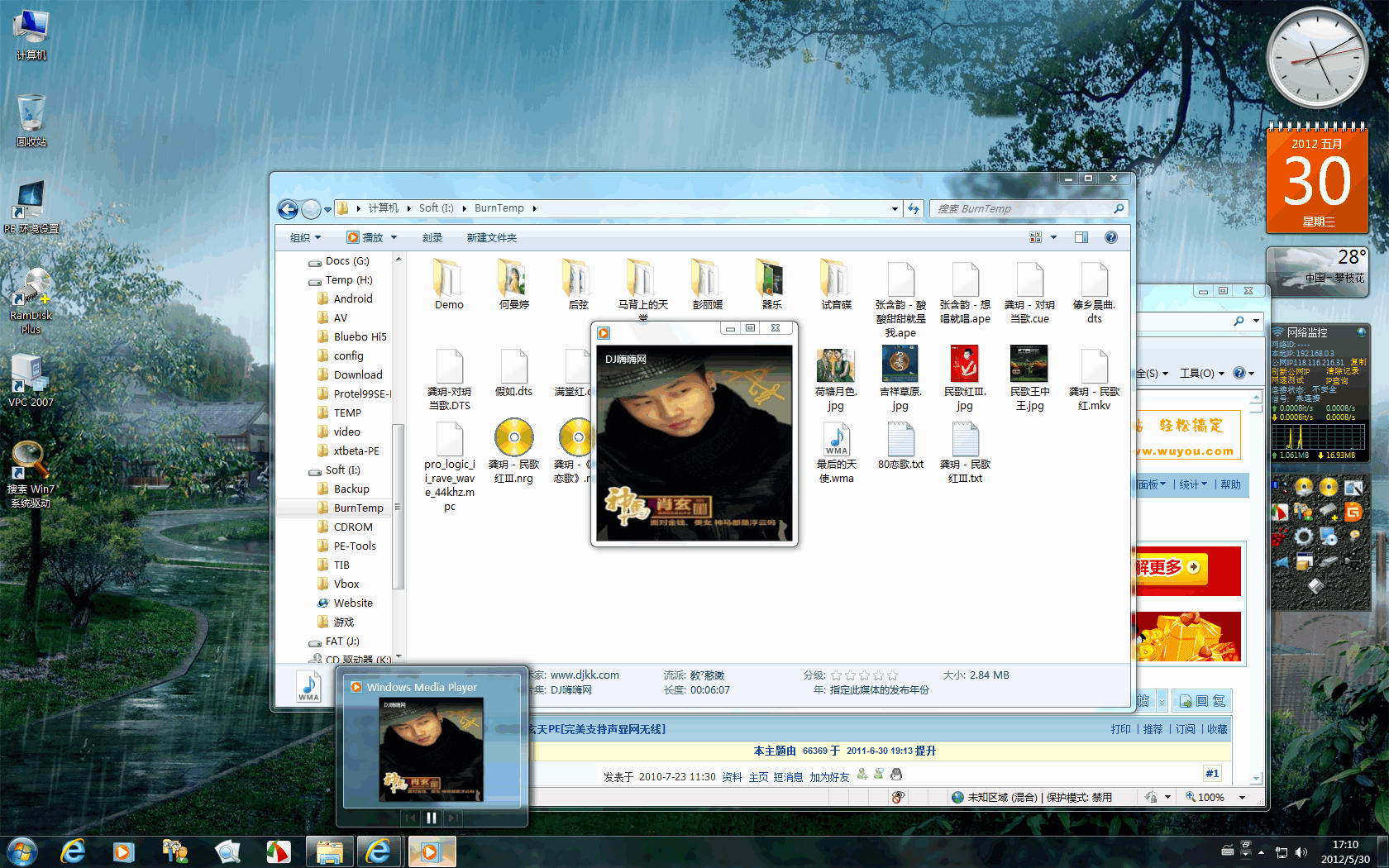This screenshot has height=868, width=1389.
Task: Click 打印 link in forum page
Action: pyautogui.click(x=1120, y=729)
